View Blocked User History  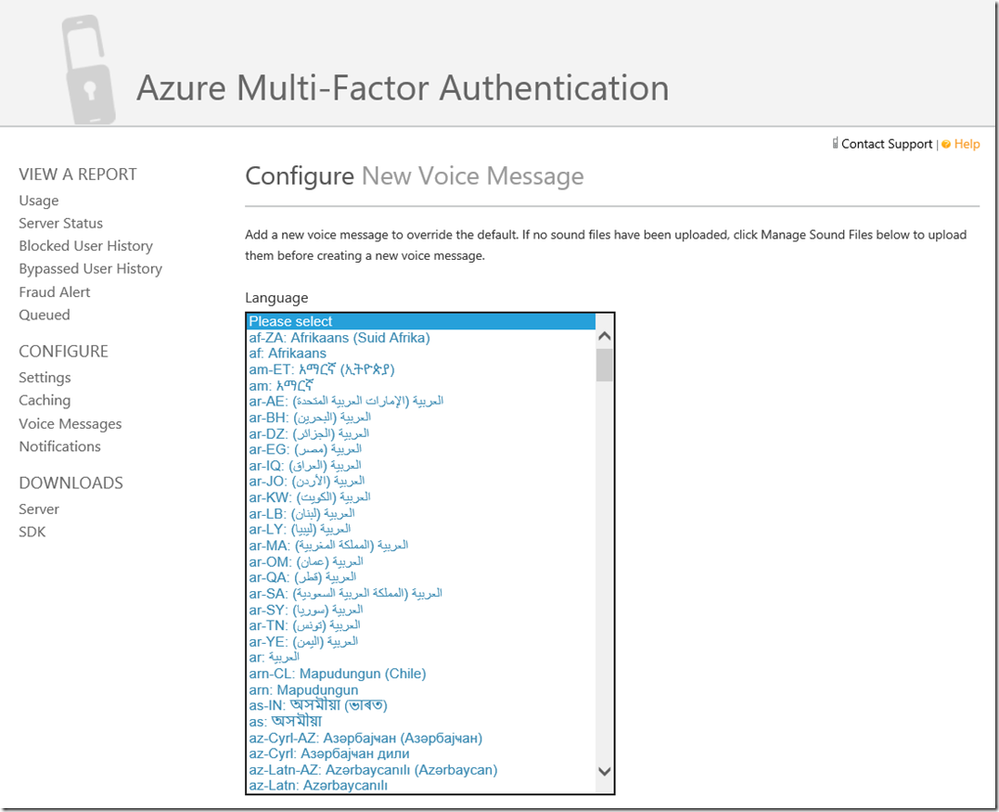(86, 246)
